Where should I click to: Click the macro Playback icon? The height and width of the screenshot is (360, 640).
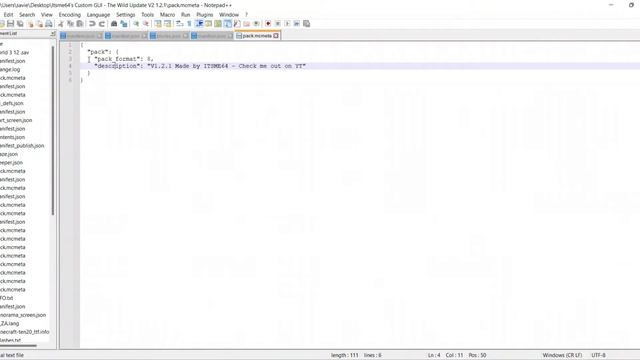click(287, 24)
